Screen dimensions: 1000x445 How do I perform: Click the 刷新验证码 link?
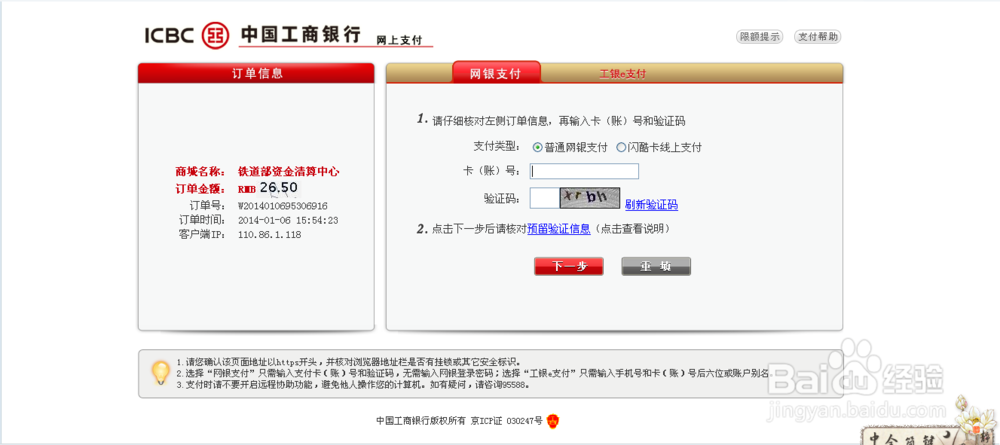(651, 205)
